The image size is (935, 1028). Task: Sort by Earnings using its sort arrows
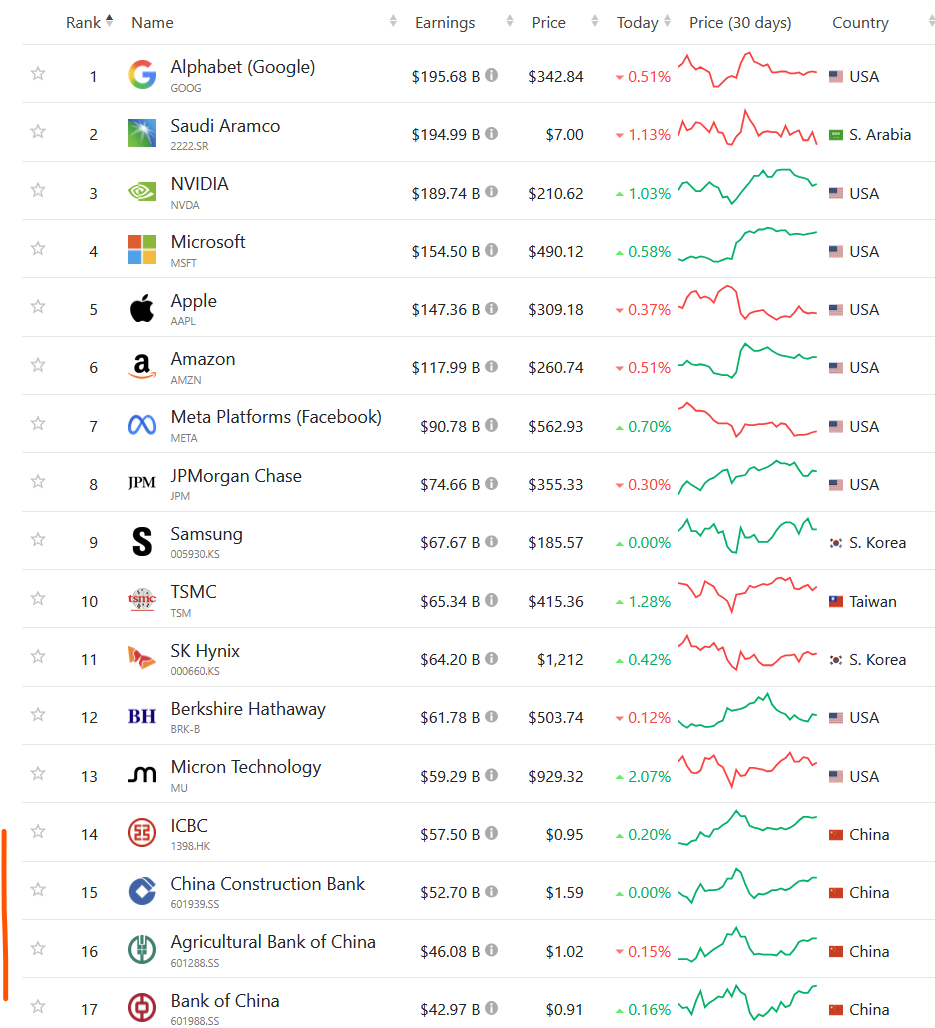pos(509,21)
